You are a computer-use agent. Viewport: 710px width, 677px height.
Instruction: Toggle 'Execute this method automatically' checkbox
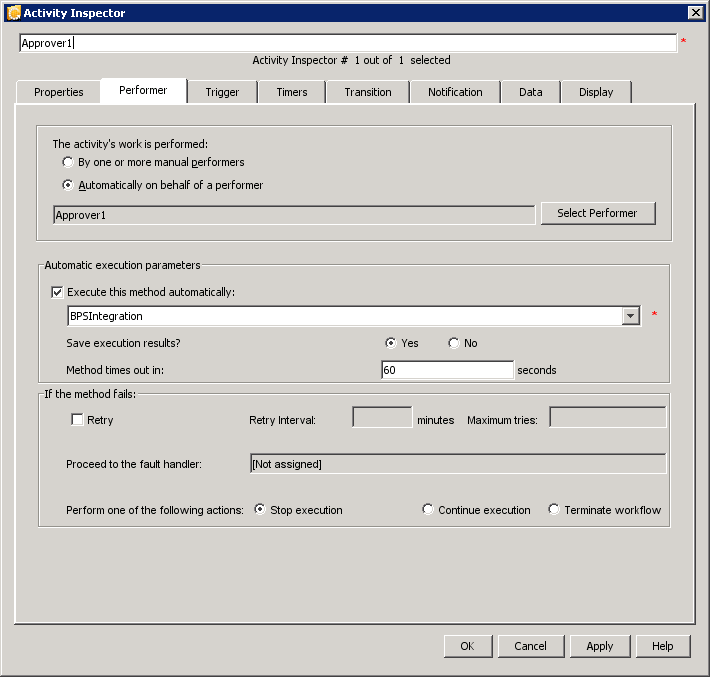pos(57,292)
